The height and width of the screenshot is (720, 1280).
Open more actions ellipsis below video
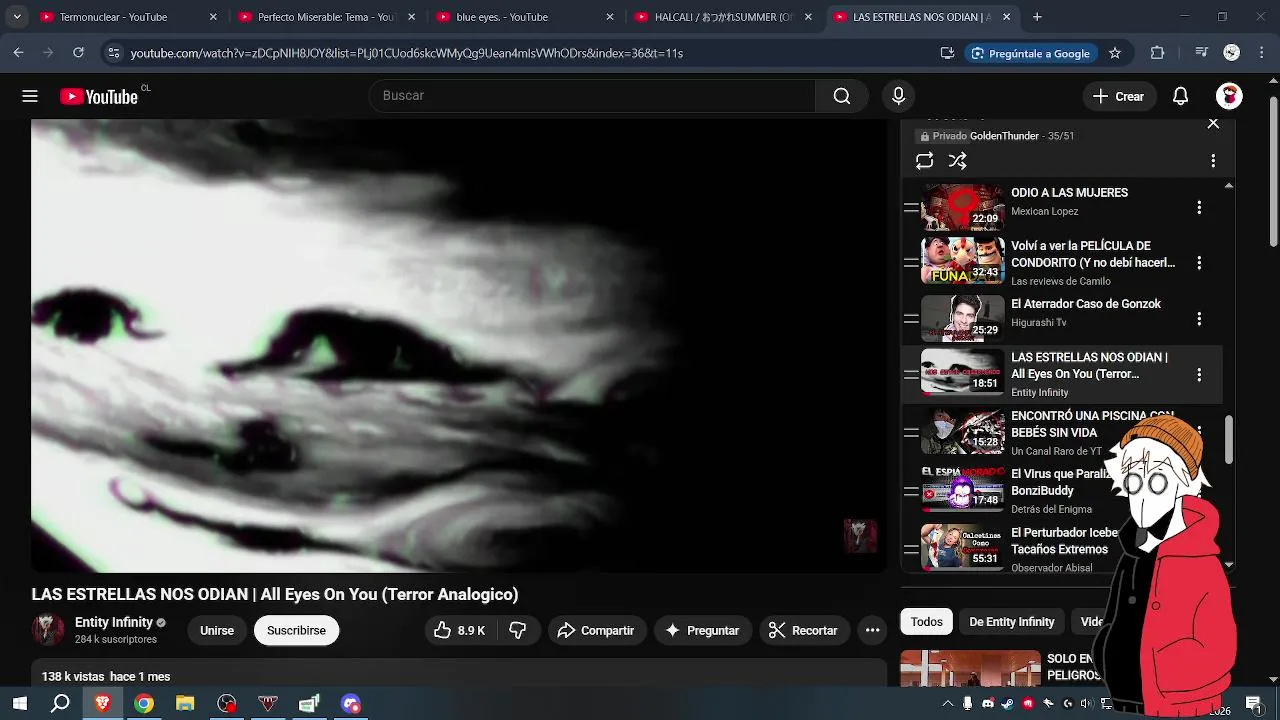click(872, 630)
